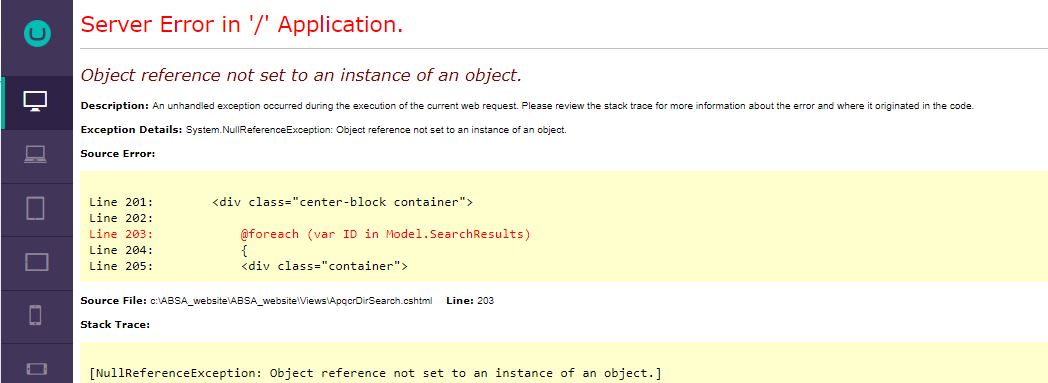1048x383 pixels.
Task: Select the desktop monitor preview icon
Action: coord(35,102)
